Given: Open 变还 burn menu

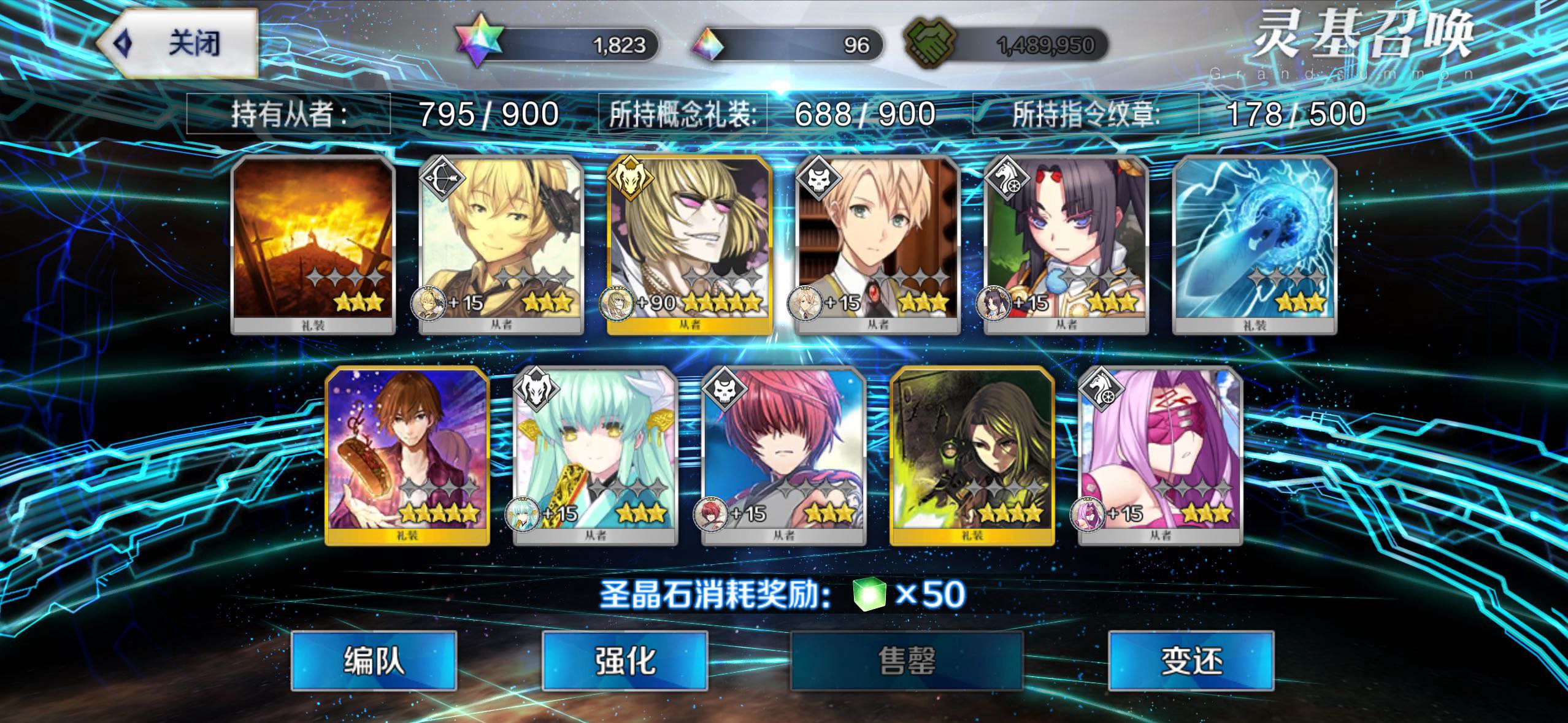Looking at the screenshot, I should click(x=1191, y=661).
